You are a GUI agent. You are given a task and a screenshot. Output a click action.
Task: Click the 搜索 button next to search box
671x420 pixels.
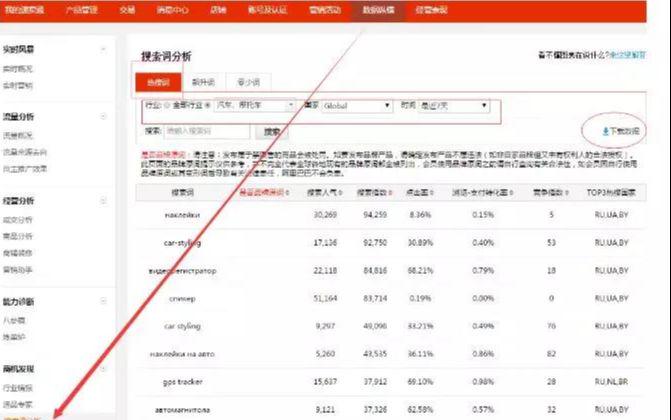click(271, 131)
